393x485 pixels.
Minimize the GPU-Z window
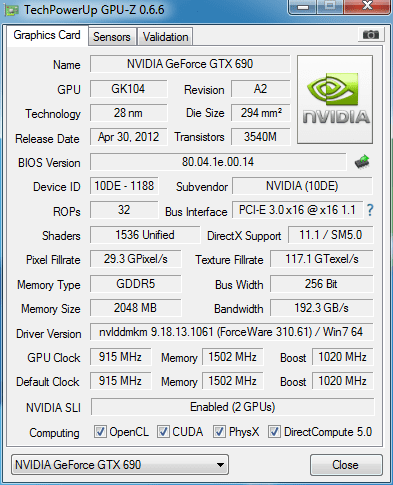pos(303,7)
